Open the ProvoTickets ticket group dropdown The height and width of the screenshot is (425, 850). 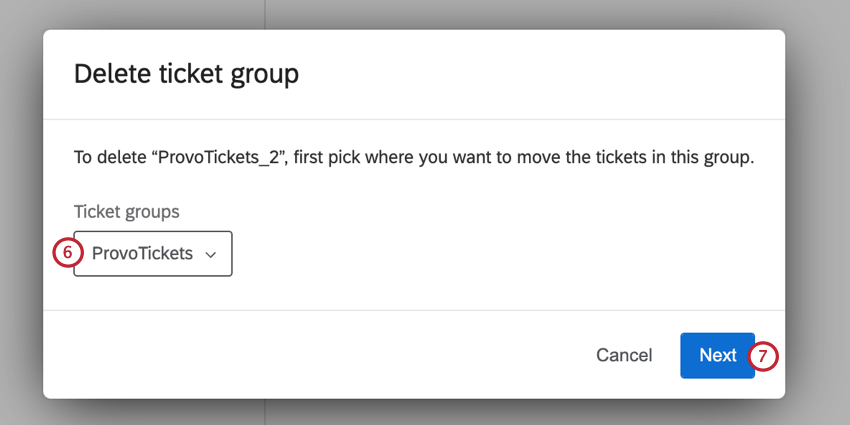153,254
